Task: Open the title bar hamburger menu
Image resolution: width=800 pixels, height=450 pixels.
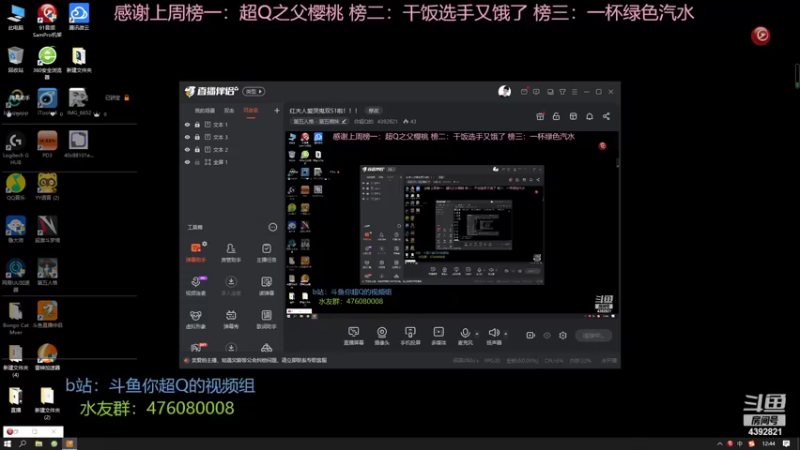Action: click(x=574, y=92)
